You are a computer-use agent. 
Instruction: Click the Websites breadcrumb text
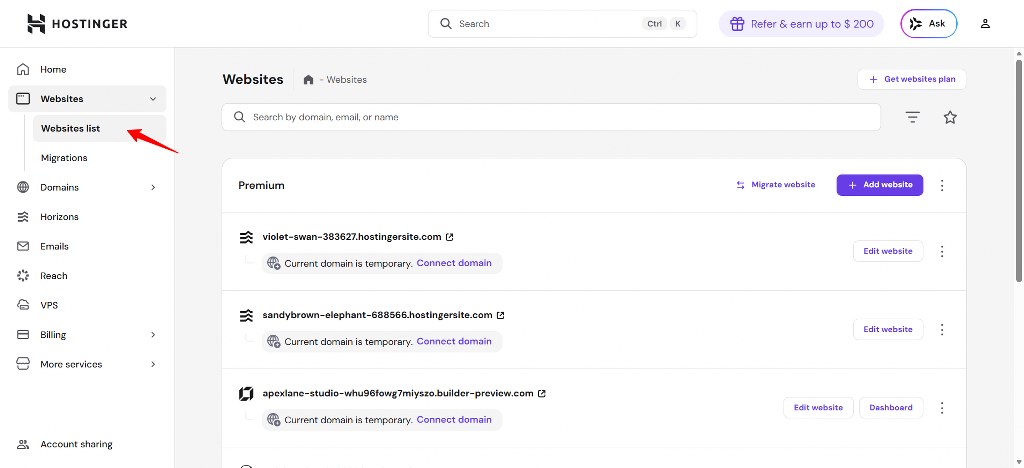tap(347, 80)
